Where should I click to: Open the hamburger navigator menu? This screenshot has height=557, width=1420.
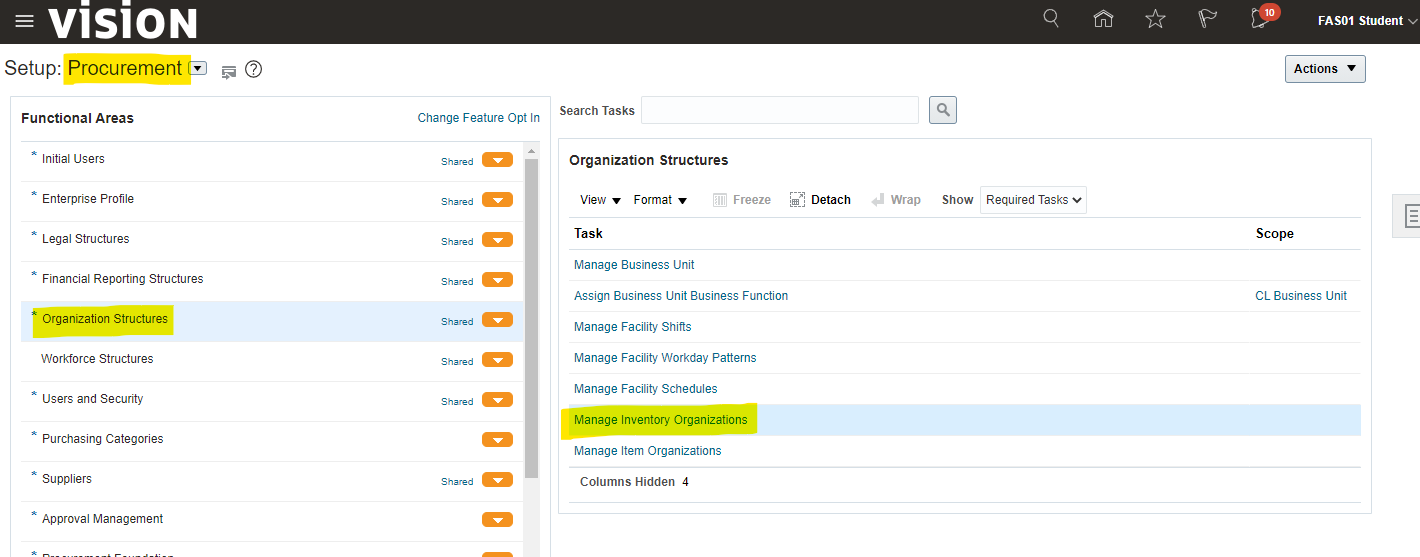pos(24,21)
